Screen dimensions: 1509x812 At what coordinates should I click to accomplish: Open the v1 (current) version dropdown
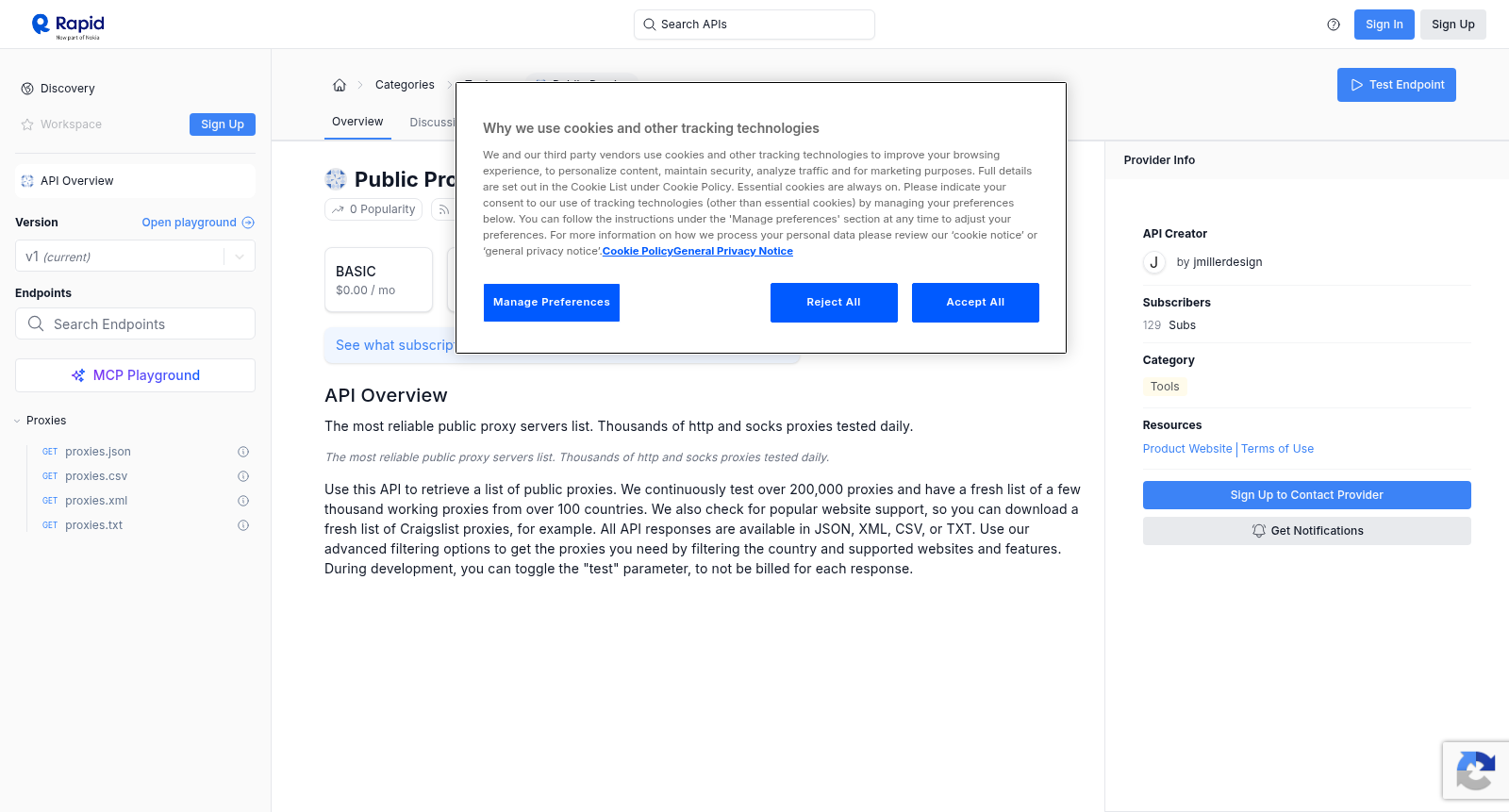[135, 257]
